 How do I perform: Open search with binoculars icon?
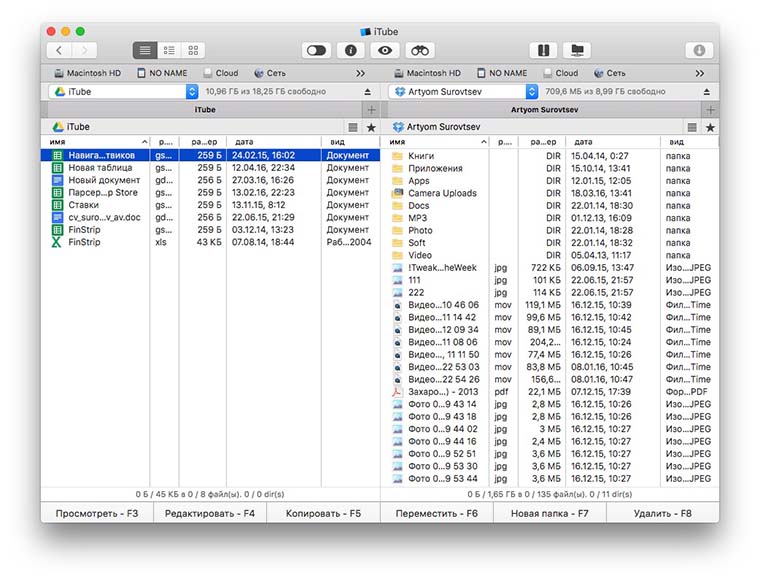[420, 50]
